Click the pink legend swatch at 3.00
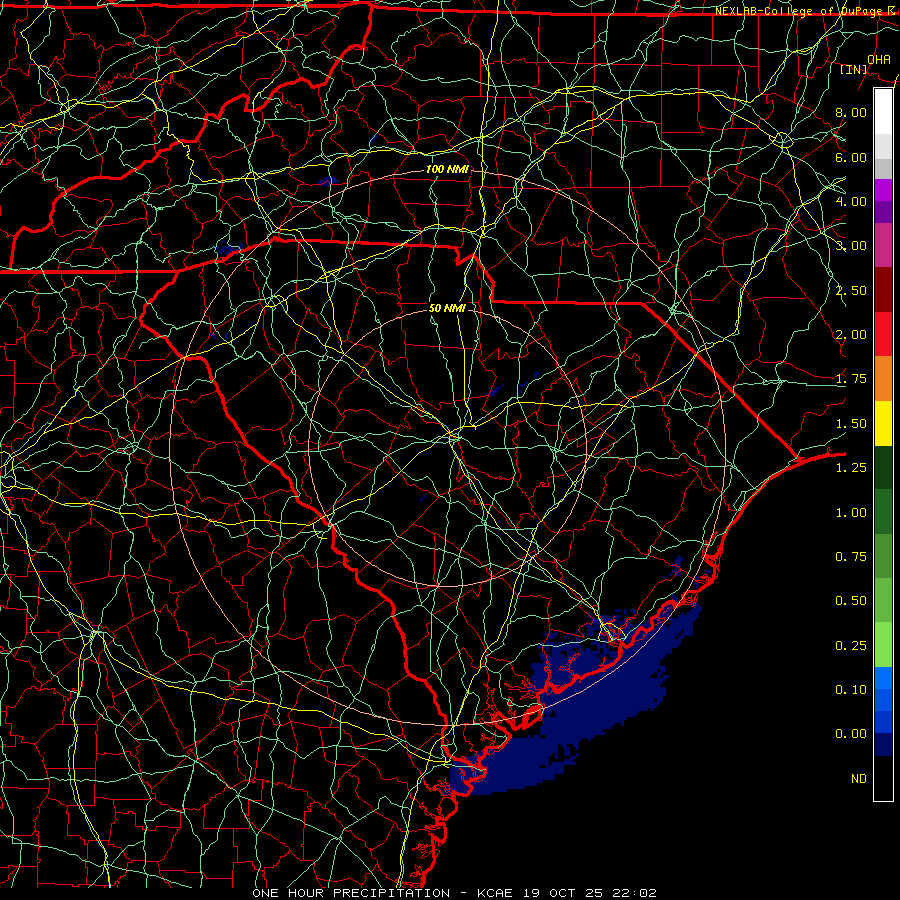Image resolution: width=900 pixels, height=900 pixels. click(x=883, y=245)
